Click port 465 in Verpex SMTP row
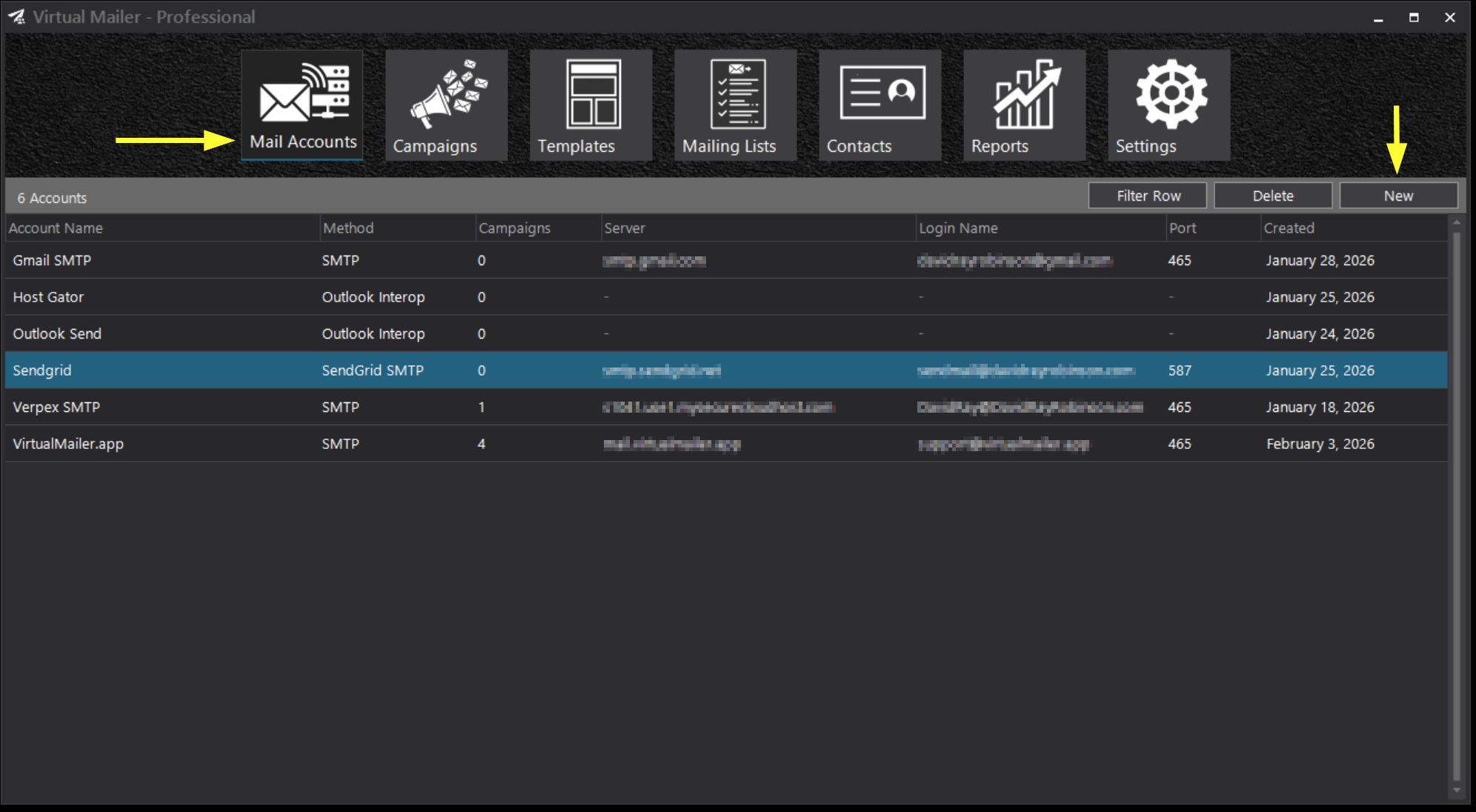1476x812 pixels. pyautogui.click(x=1180, y=407)
